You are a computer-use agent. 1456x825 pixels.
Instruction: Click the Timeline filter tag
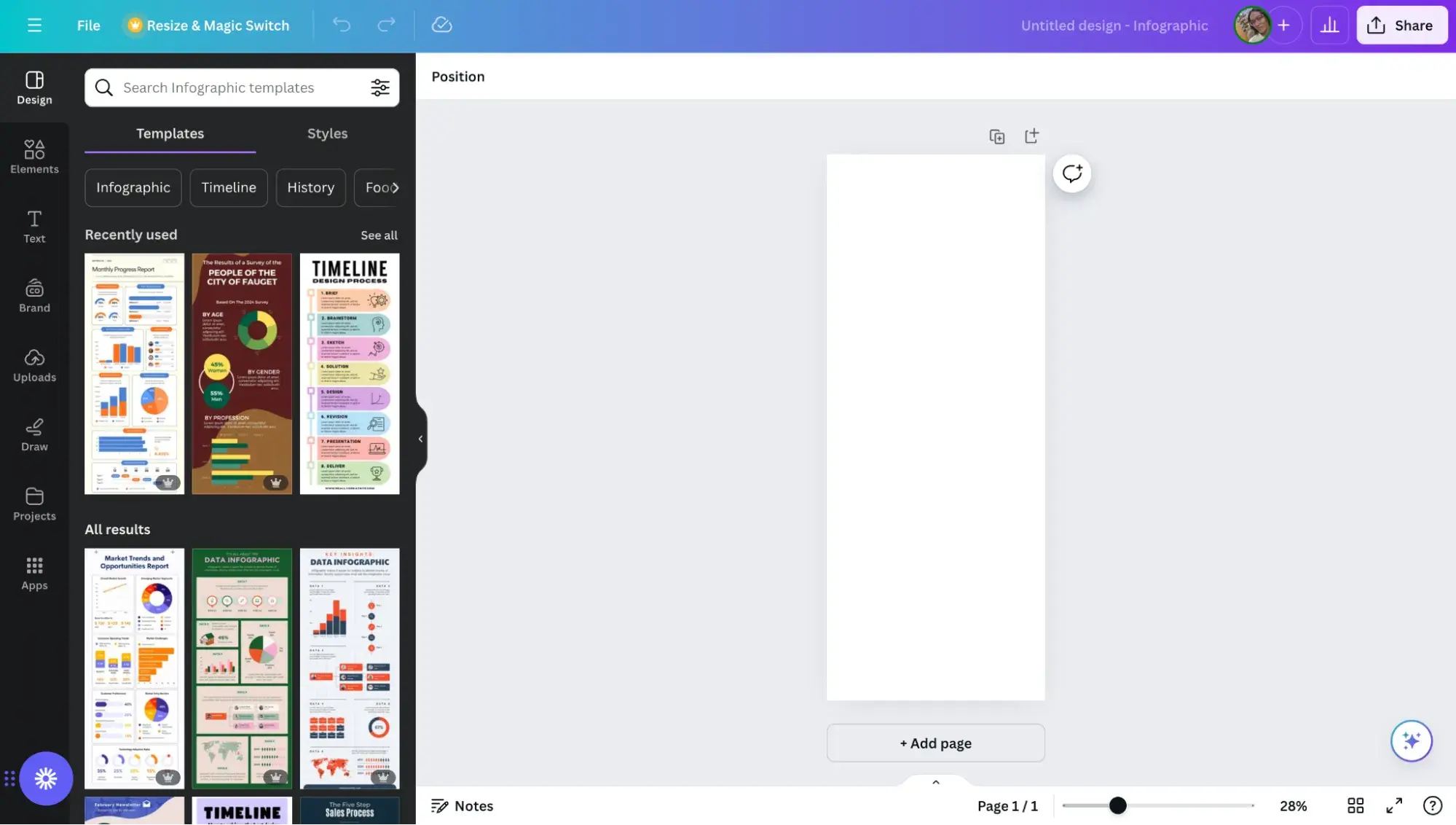point(229,187)
